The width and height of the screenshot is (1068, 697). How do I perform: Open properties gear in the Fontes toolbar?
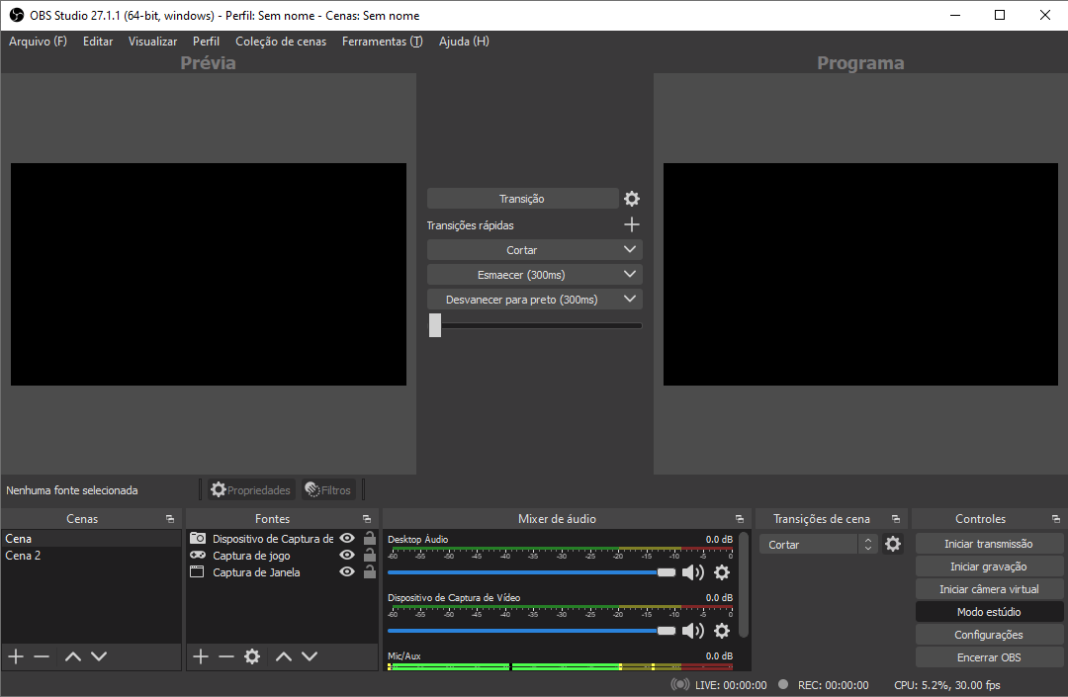251,656
